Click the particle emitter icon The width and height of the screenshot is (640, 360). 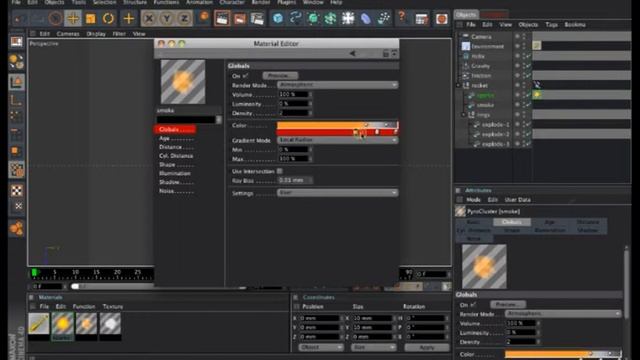pyautogui.click(x=383, y=18)
